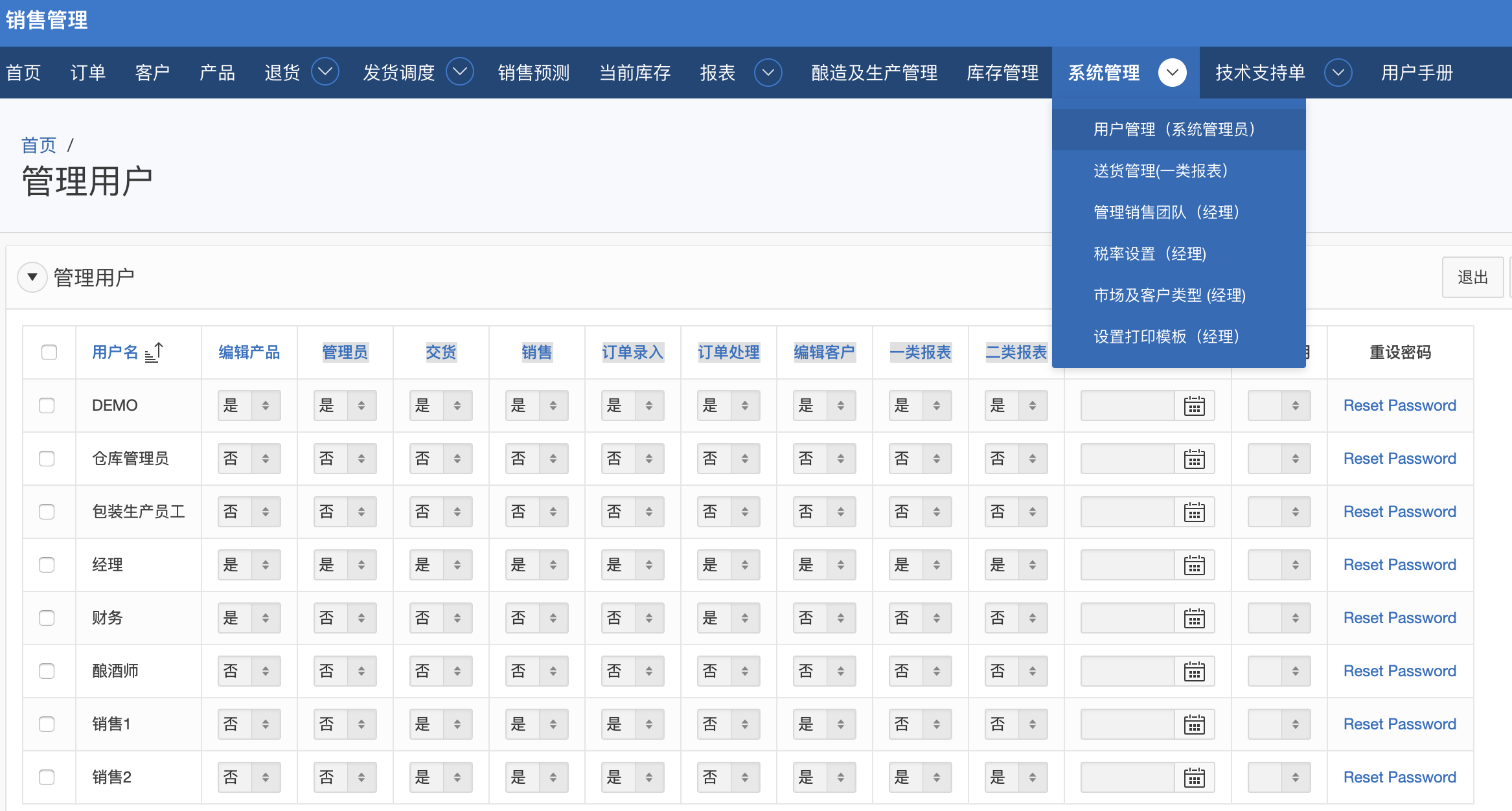Open 销售 dropdown for 销售1 row
The height and width of the screenshot is (811, 1512).
tap(536, 724)
